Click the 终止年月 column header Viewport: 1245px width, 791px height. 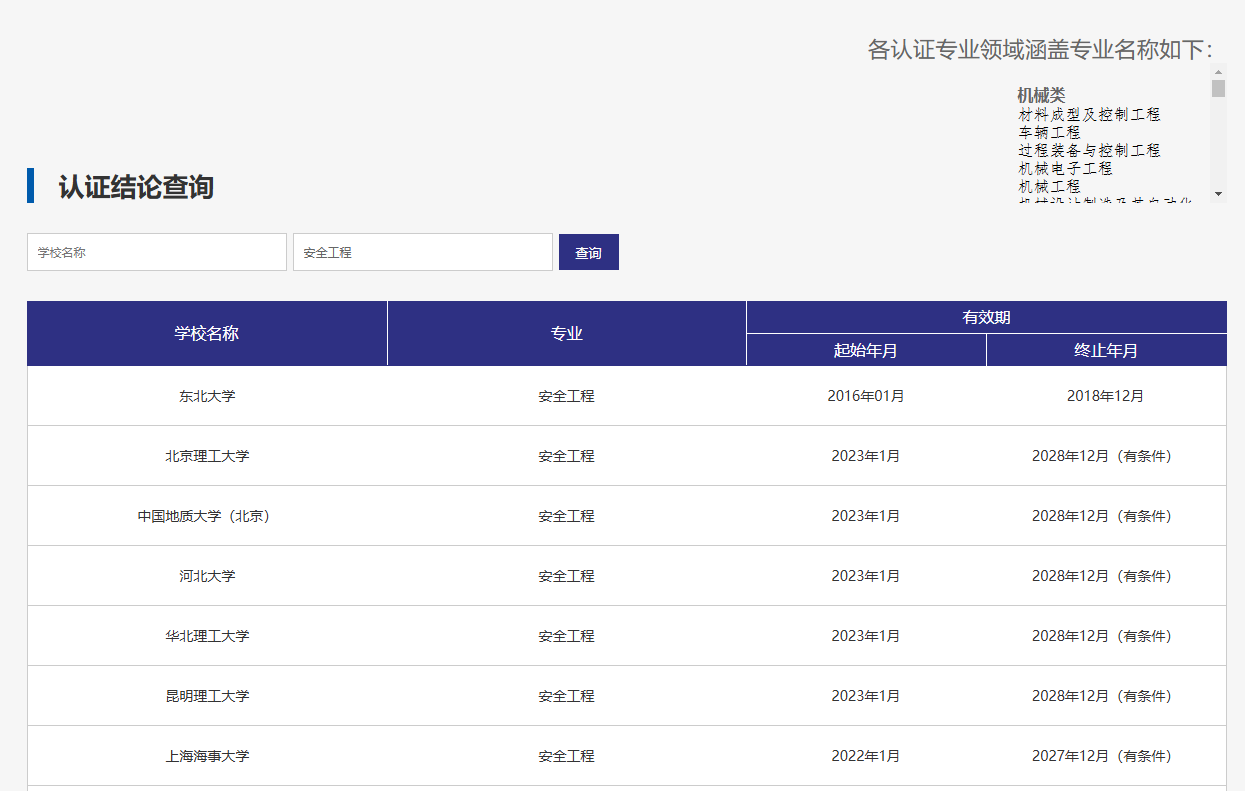pyautogui.click(x=1107, y=350)
